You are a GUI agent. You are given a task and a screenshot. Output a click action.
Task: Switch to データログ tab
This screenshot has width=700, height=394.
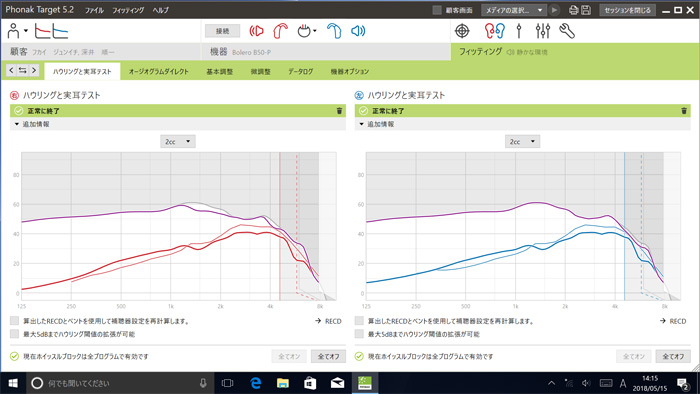[x=300, y=71]
